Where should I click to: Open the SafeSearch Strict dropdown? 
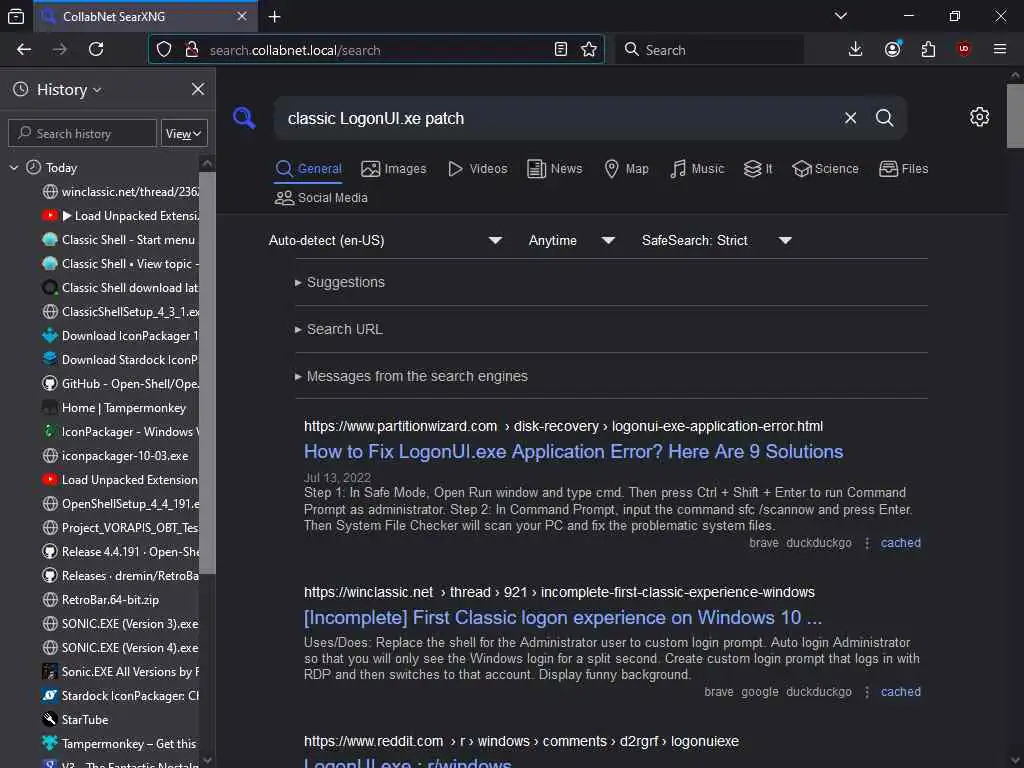click(716, 240)
